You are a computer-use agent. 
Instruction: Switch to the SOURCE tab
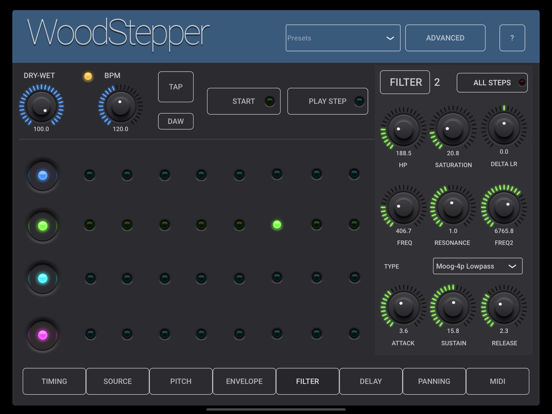point(118,381)
